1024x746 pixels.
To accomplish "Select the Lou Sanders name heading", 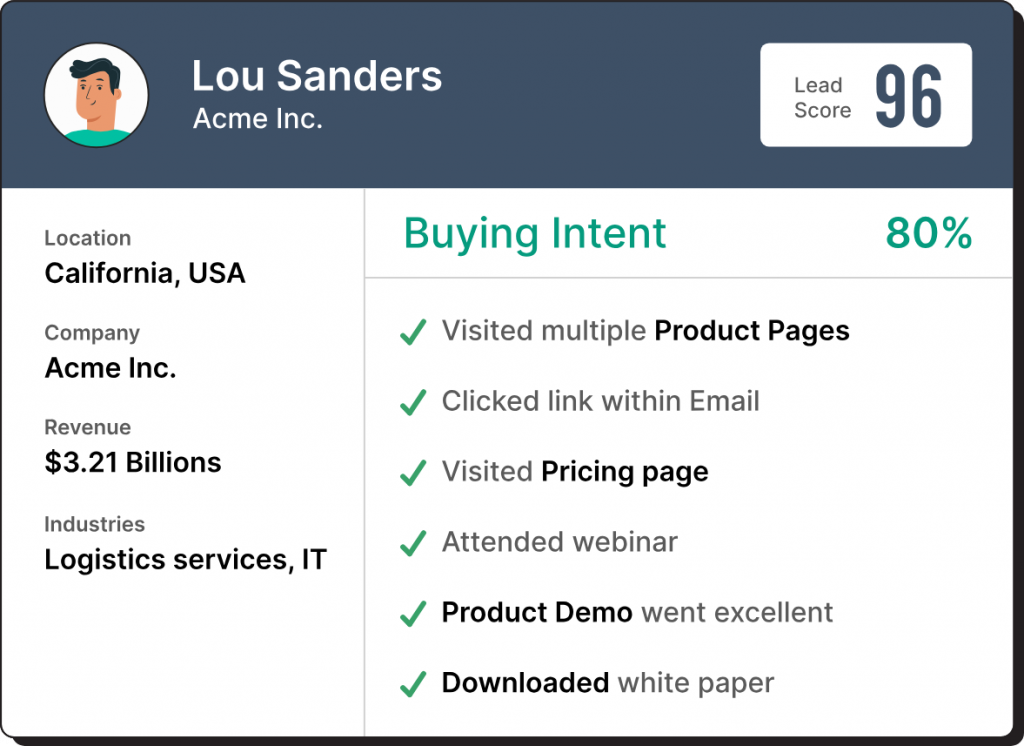I will pyautogui.click(x=316, y=76).
